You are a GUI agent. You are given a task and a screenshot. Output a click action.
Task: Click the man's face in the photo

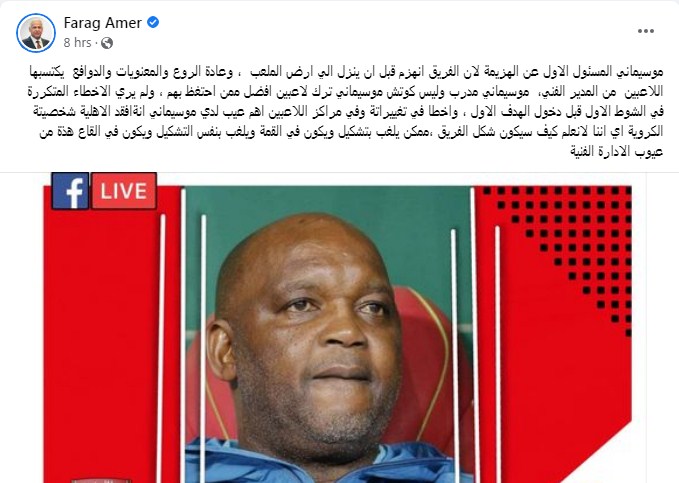coord(310,329)
